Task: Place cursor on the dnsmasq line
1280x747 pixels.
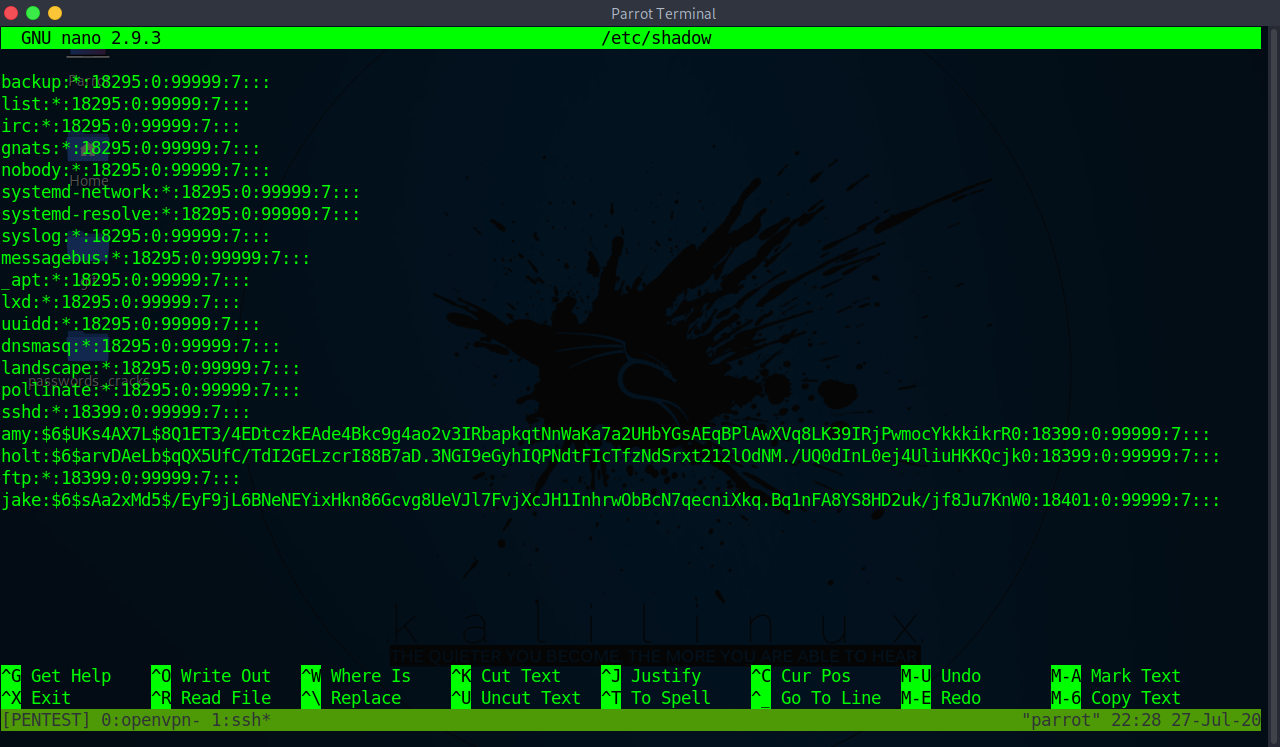Action: (141, 346)
